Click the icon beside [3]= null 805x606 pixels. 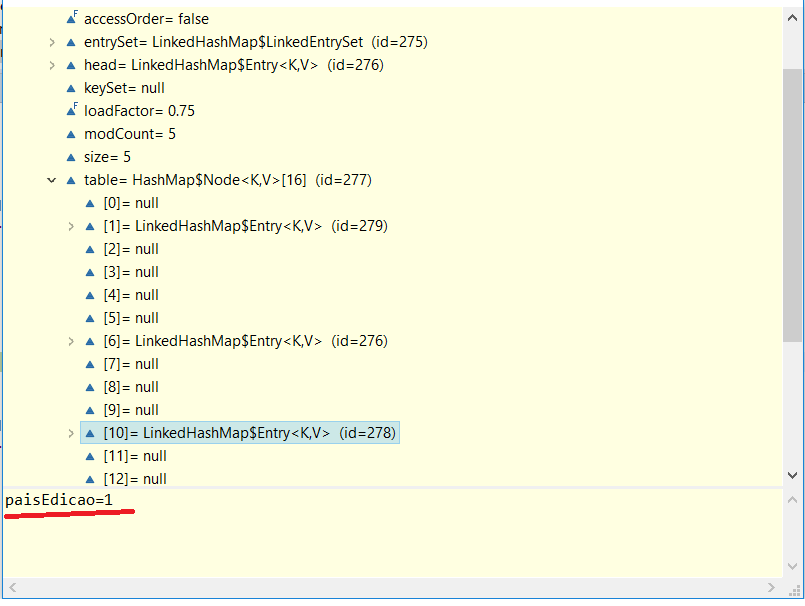[90, 273]
